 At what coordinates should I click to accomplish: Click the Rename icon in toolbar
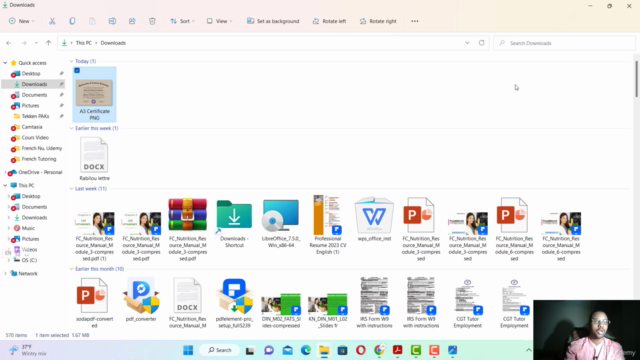[x=112, y=21]
